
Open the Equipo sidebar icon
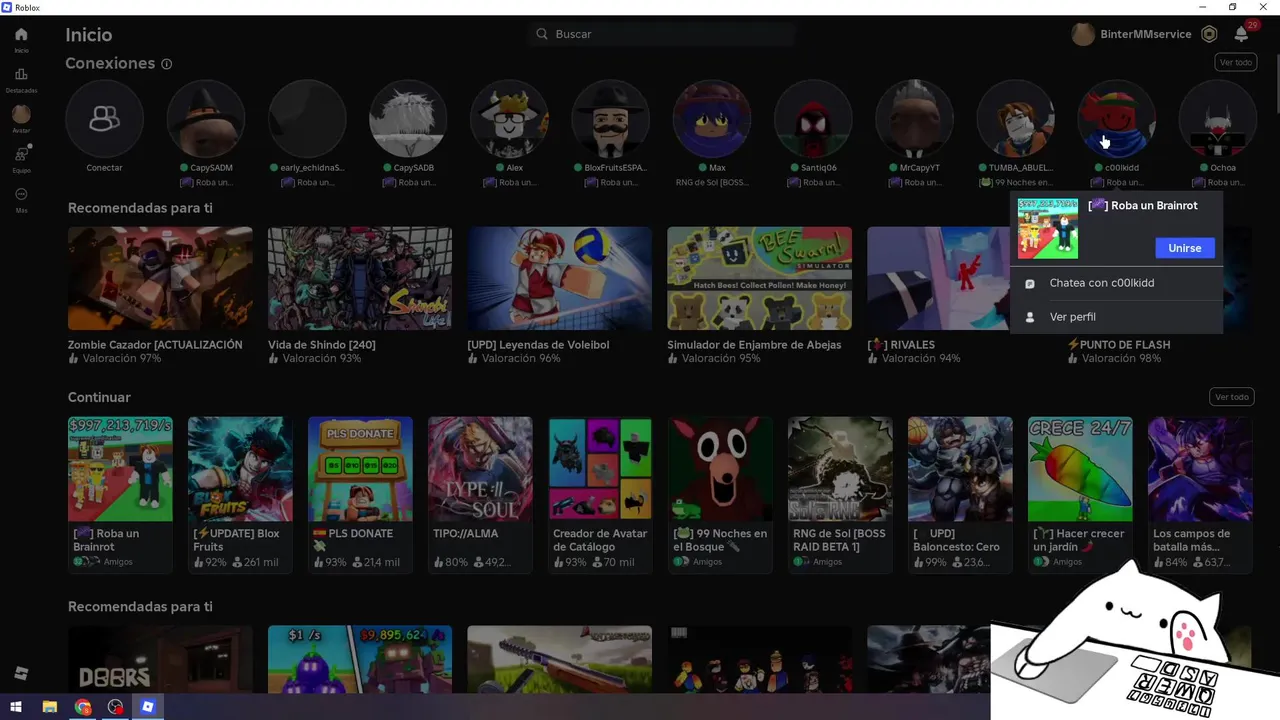[x=21, y=154]
